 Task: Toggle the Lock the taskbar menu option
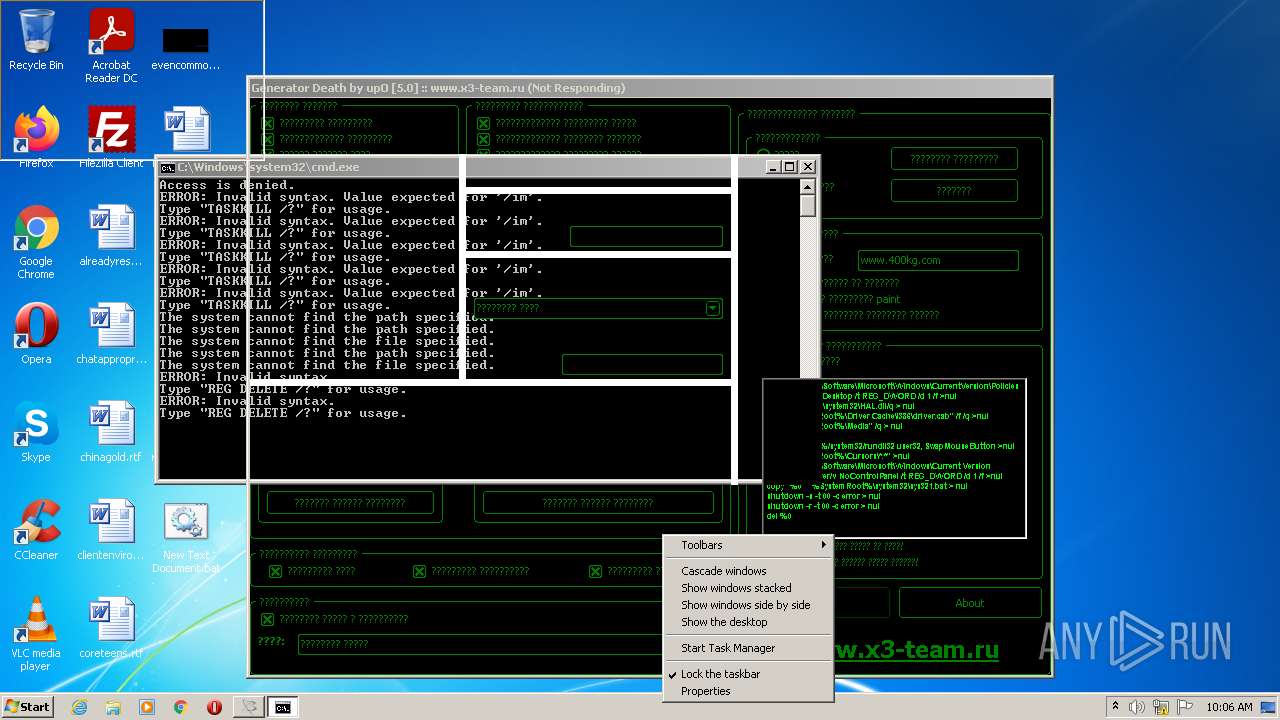(x=720, y=674)
